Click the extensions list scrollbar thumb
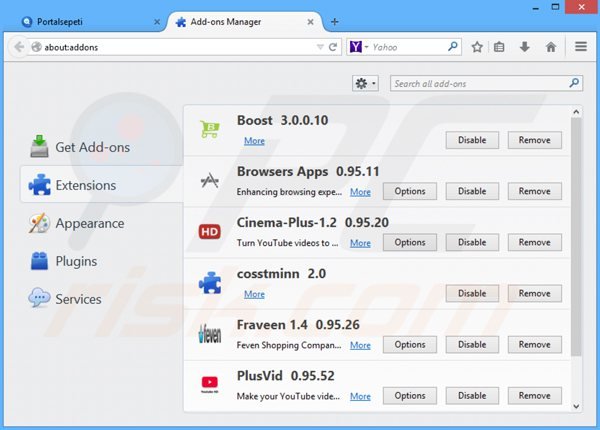The width and height of the screenshot is (600, 430). pos(576,236)
